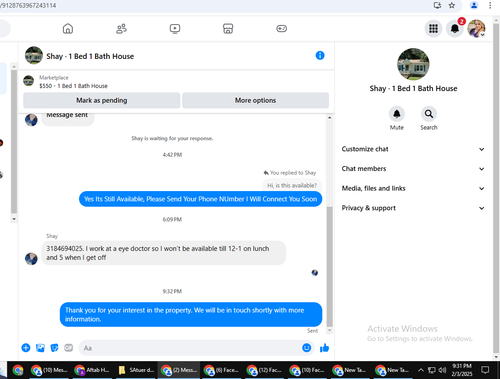Expand Media, files and links section
The height and width of the screenshot is (379, 500).
tap(413, 188)
